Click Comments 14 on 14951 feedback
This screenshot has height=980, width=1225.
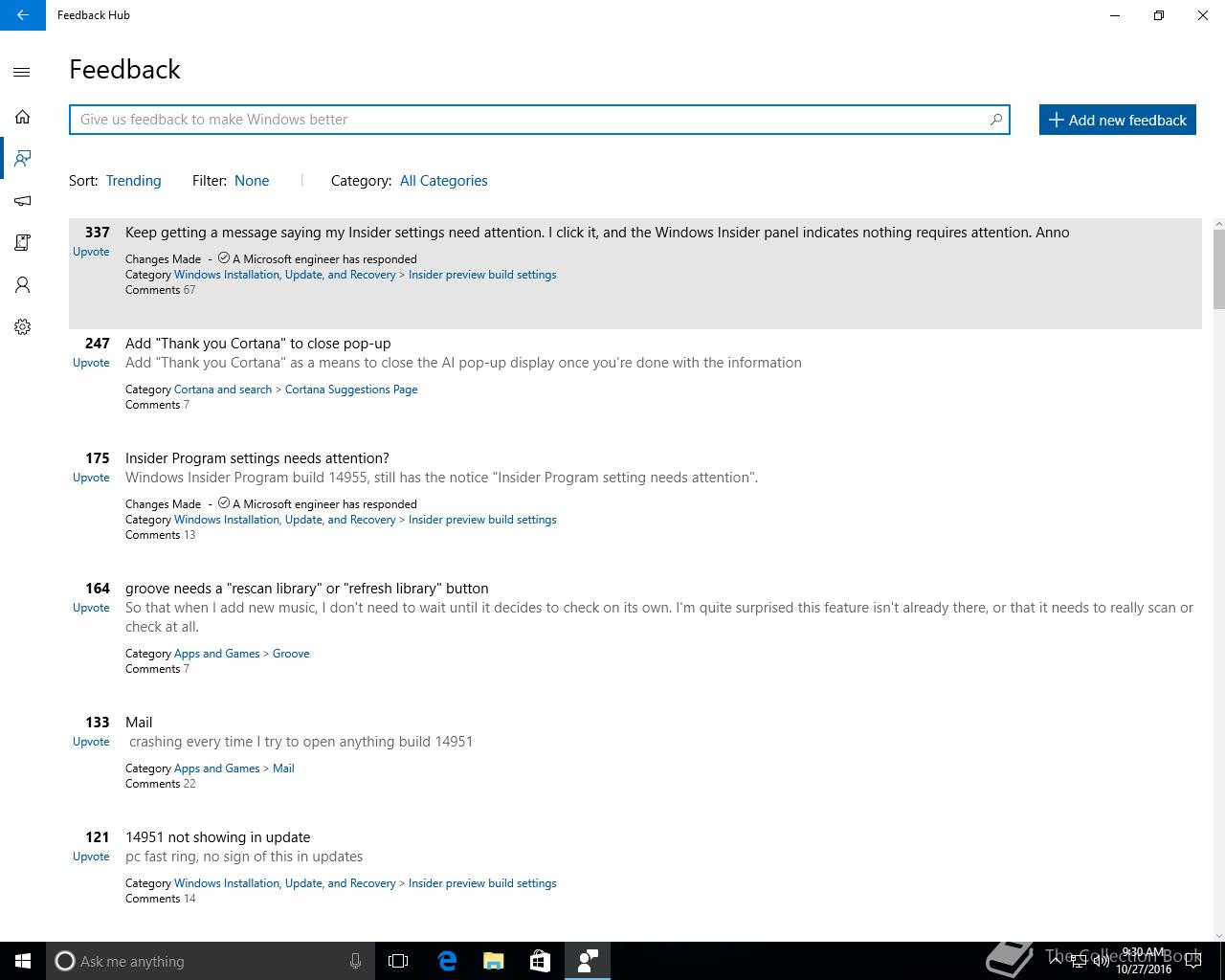(x=161, y=899)
